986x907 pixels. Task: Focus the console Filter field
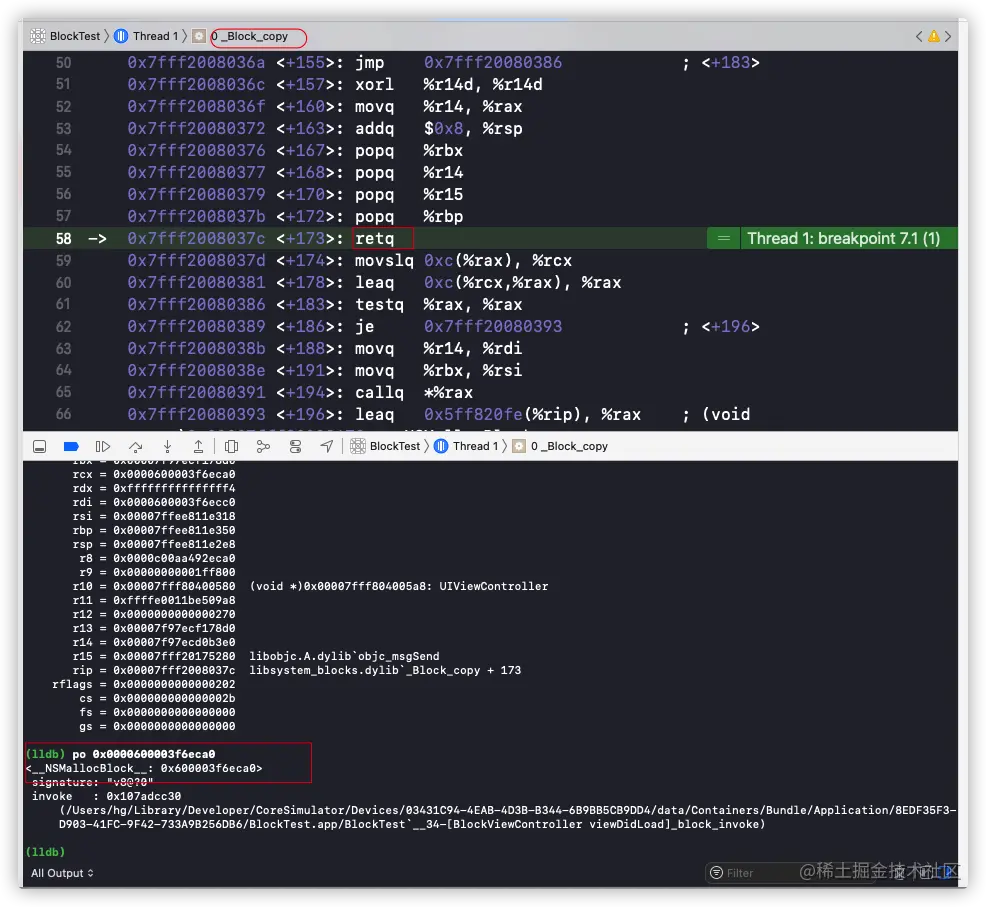[792, 873]
